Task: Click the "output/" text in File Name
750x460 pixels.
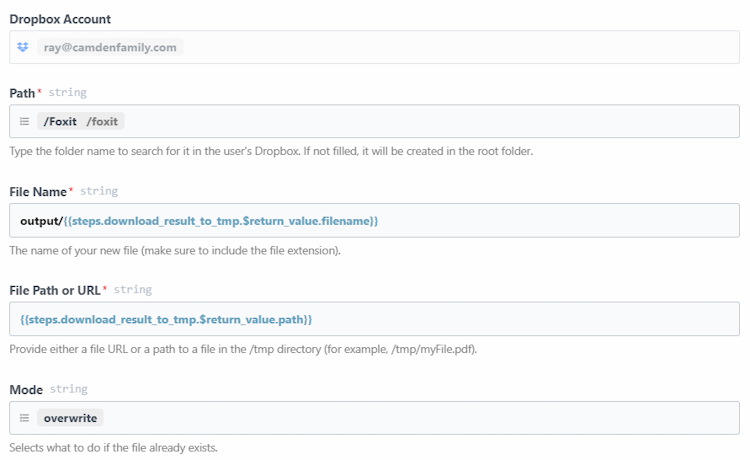Action: pos(41,220)
